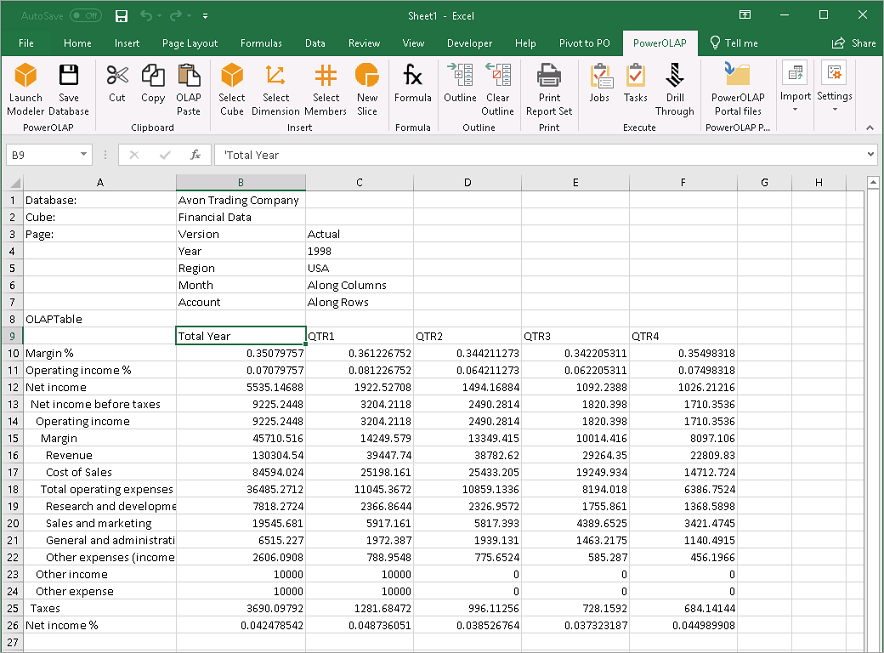Select the 'Actual' version cell
The image size is (884, 653).
[359, 234]
